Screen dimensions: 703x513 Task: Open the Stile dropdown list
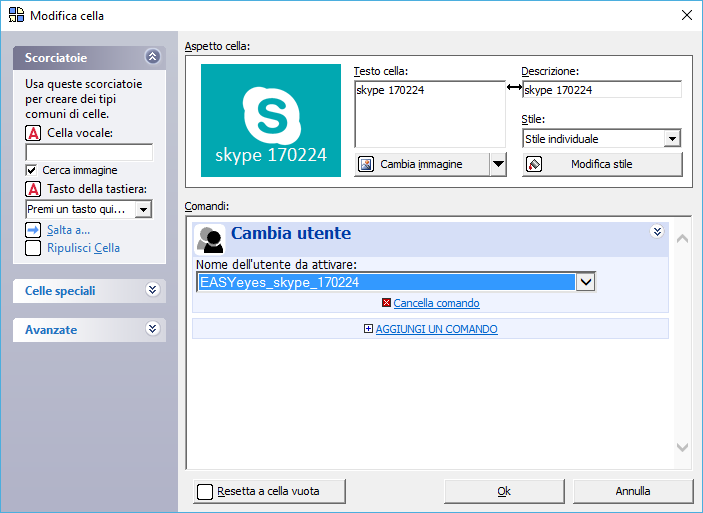[x=672, y=139]
